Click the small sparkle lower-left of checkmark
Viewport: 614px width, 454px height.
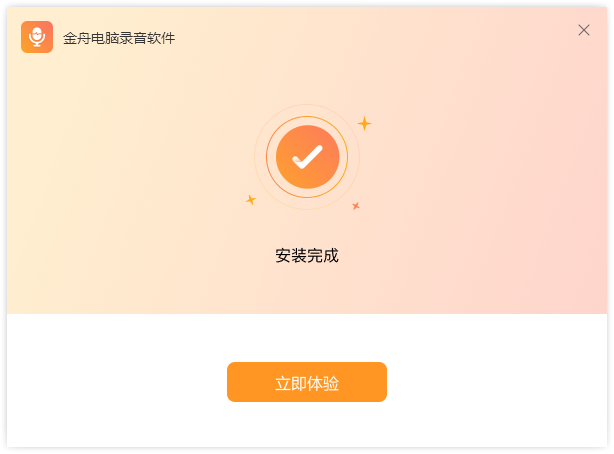(x=251, y=200)
